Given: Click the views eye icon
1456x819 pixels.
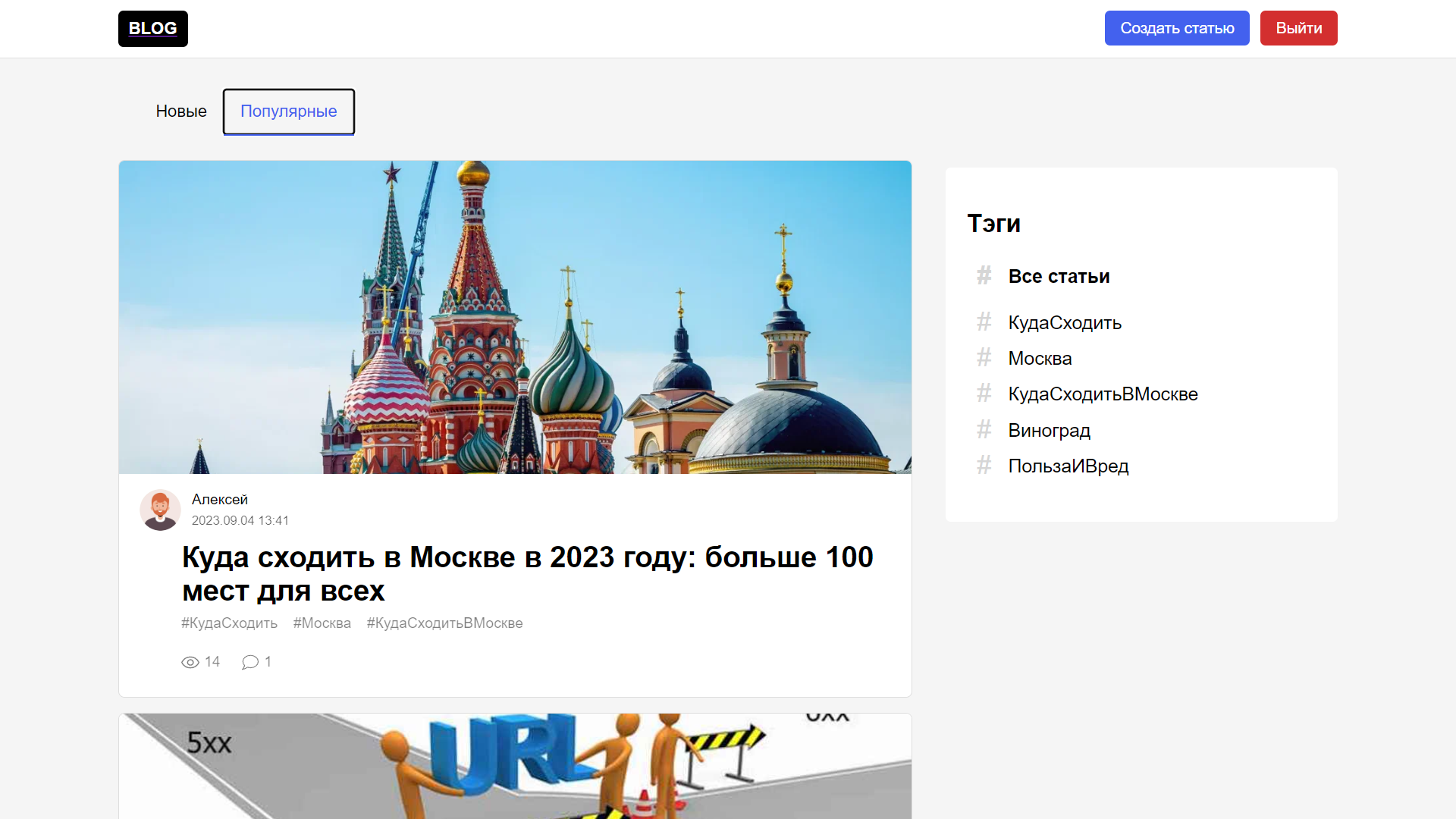Looking at the screenshot, I should (190, 663).
